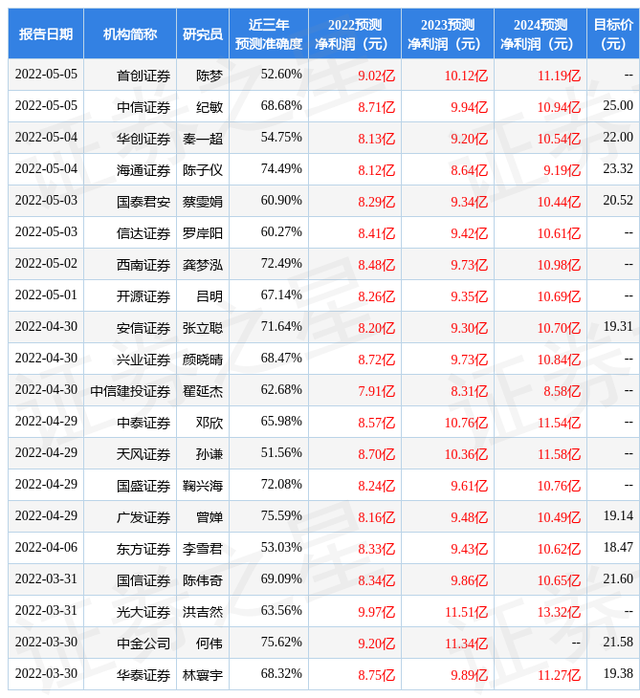Select the 中信建投证券 institution cell

(x=130, y=391)
